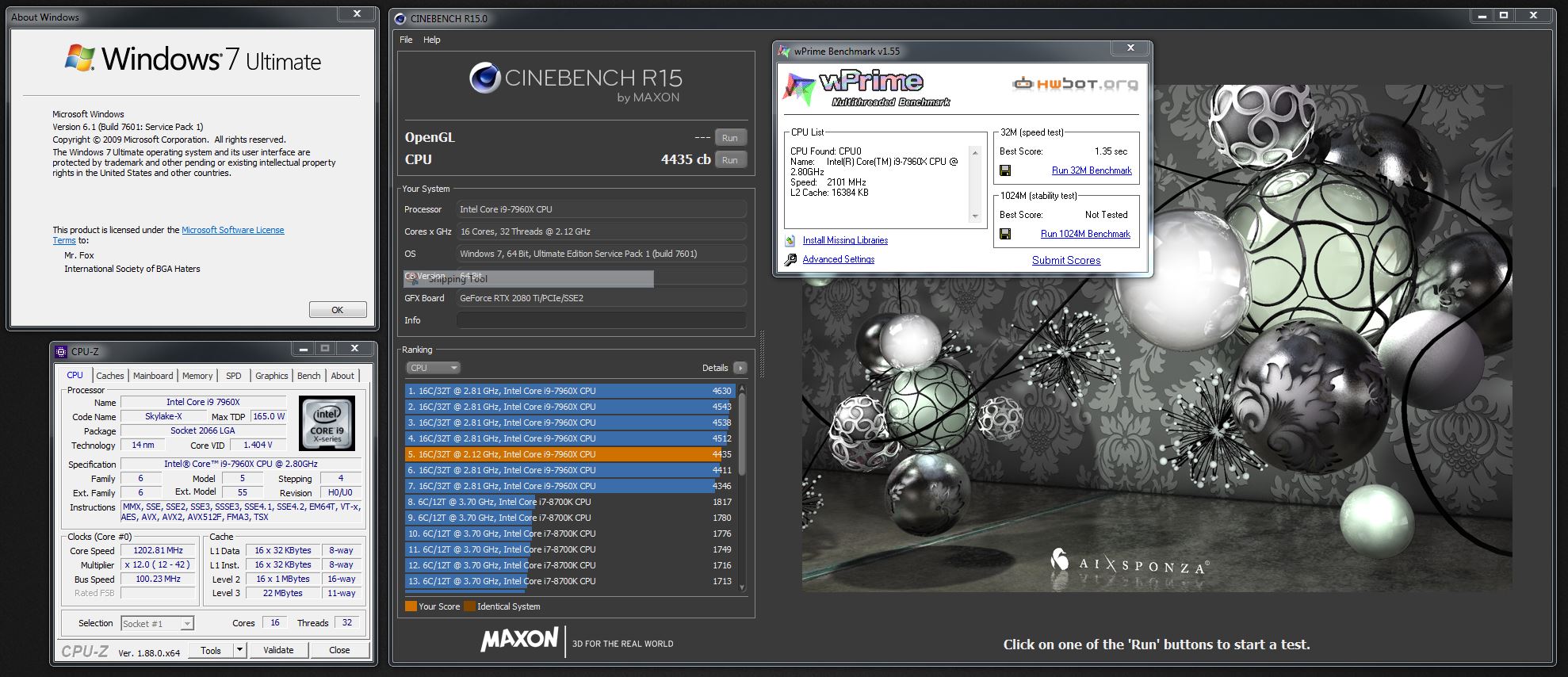Switch to the Mainboard tab in CPU-Z
Viewport: 1568px width, 677px height.
(153, 376)
